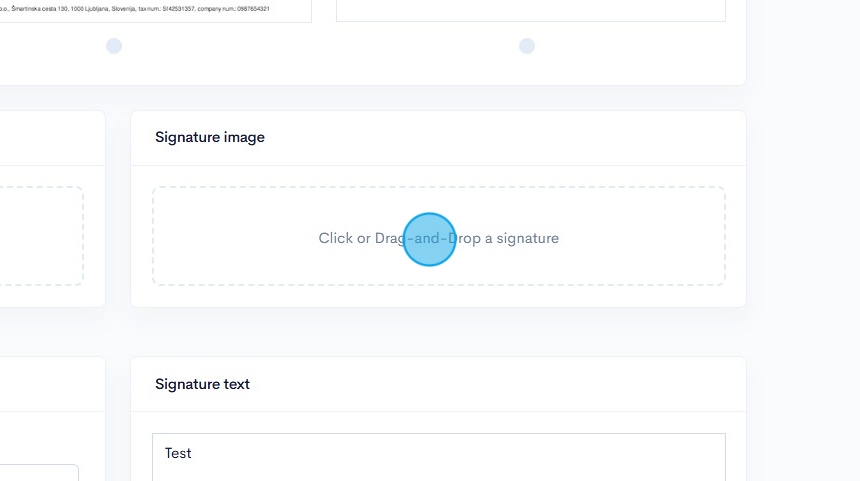Click the partially visible dashed upload area at left

[40, 236]
